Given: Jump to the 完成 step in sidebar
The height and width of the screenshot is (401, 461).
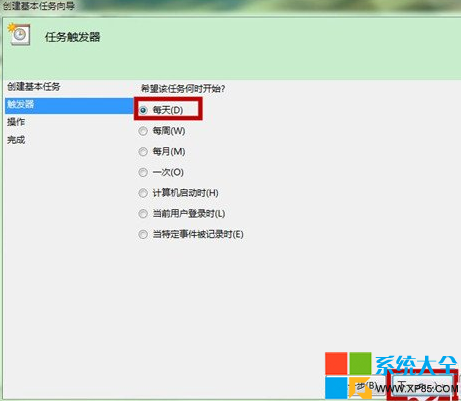Looking at the screenshot, I should pos(16,140).
